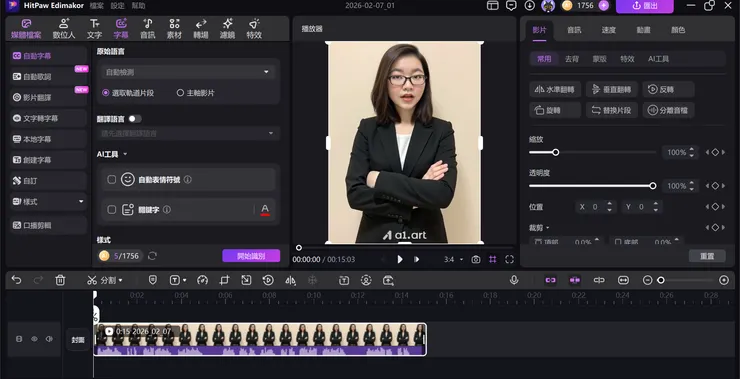
Task: Open the 轉場 transitions tab
Action: pyautogui.click(x=201, y=29)
